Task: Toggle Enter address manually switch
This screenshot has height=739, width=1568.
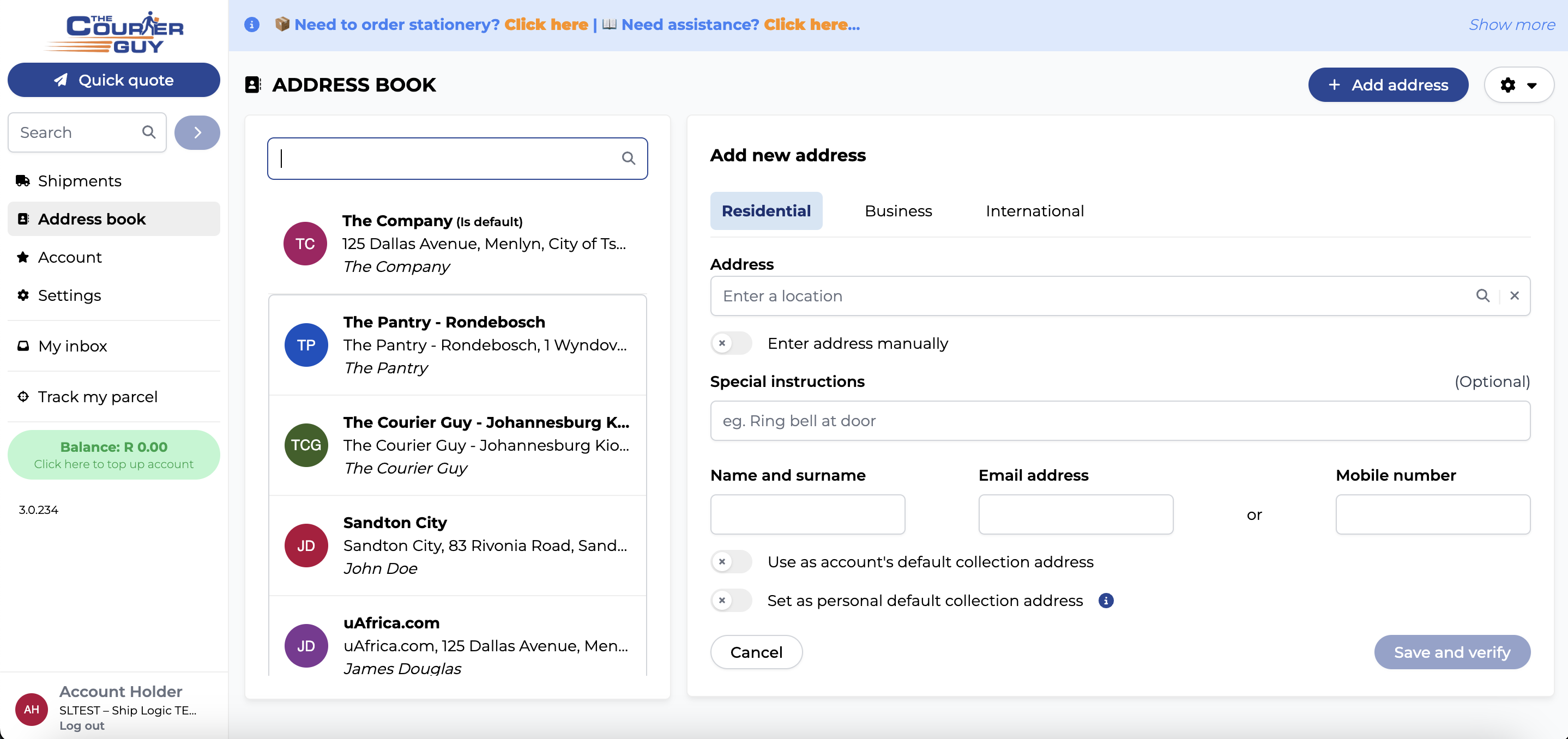Action: pyautogui.click(x=731, y=343)
